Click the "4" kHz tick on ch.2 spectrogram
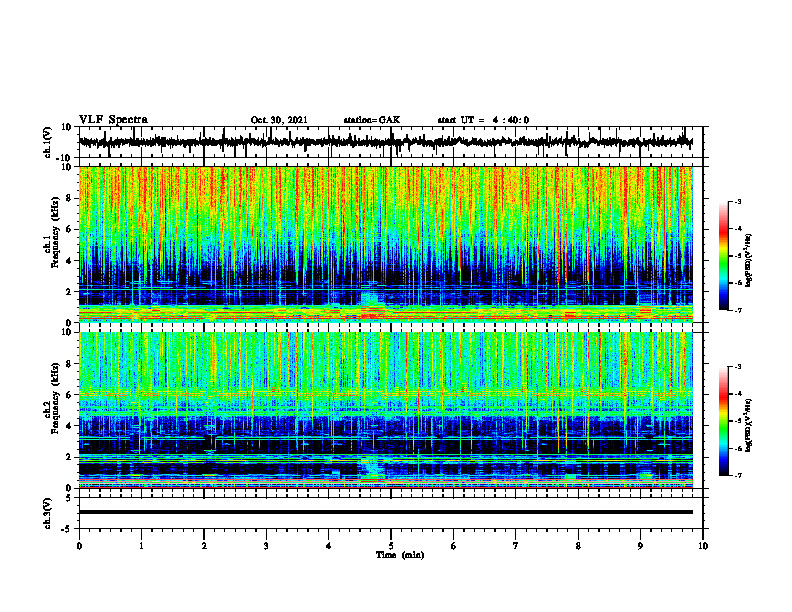 pyautogui.click(x=69, y=426)
